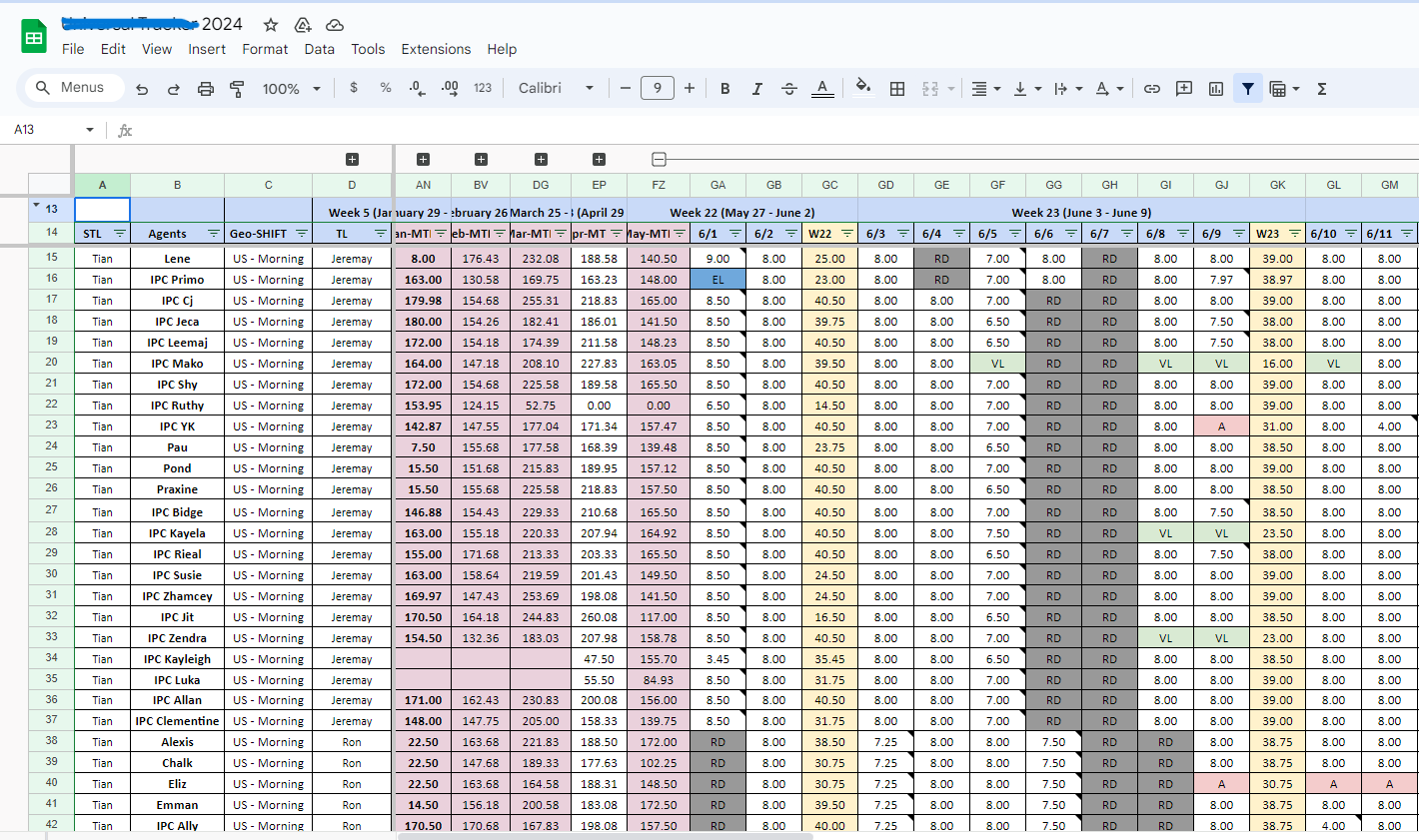Click the font size field showing 9
The image size is (1419, 840).
tap(658, 88)
